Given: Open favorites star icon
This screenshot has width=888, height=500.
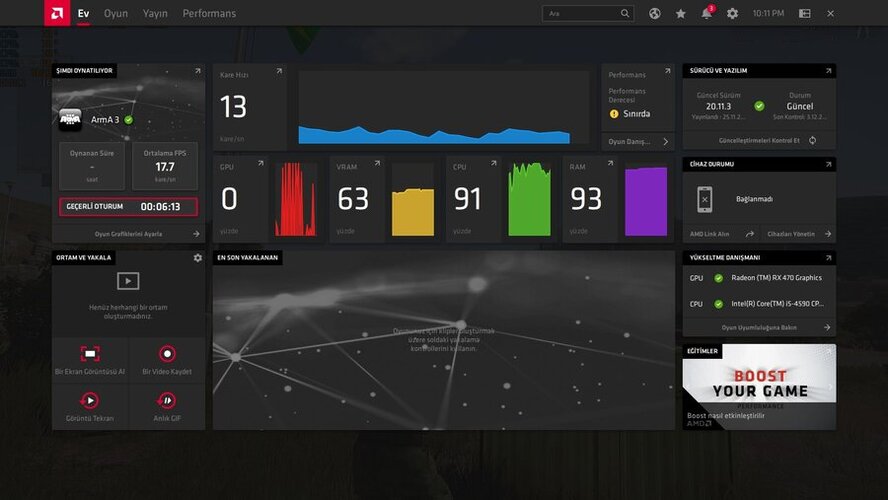Looking at the screenshot, I should (681, 13).
